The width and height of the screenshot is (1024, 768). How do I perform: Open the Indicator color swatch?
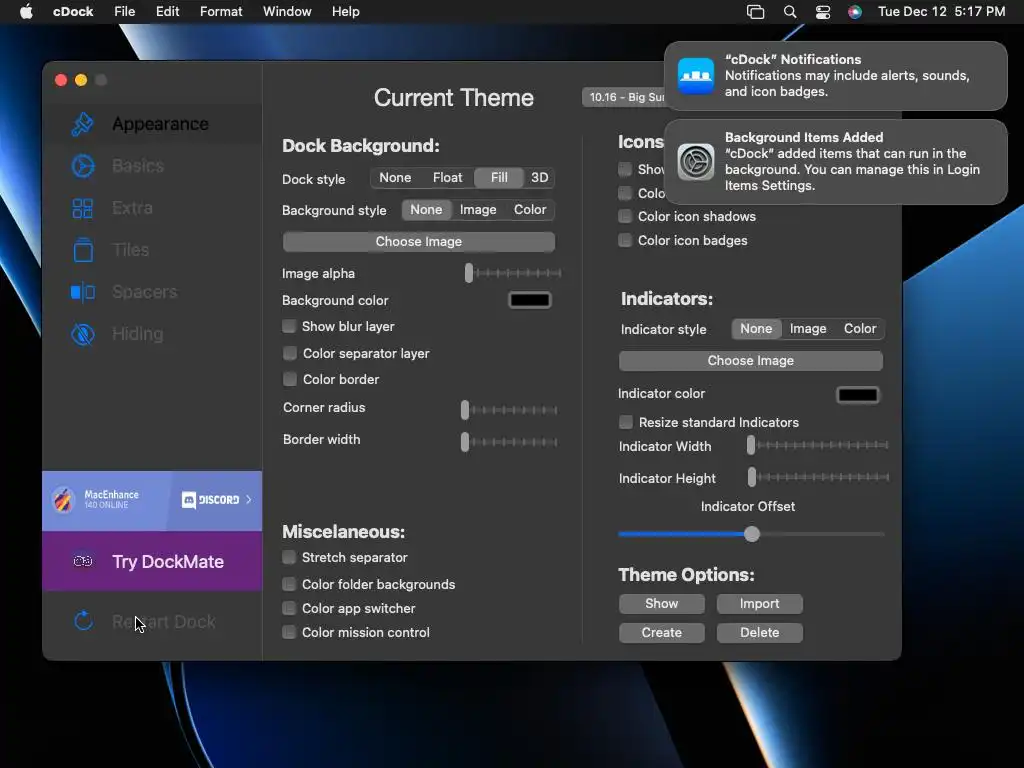(858, 395)
